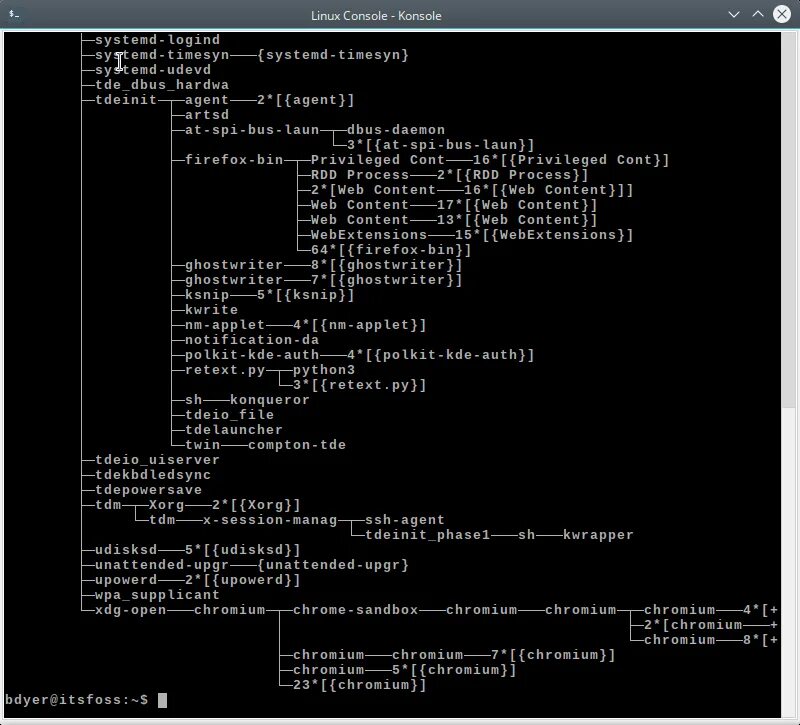Click the 'firefox-bin' process name

coord(234,160)
